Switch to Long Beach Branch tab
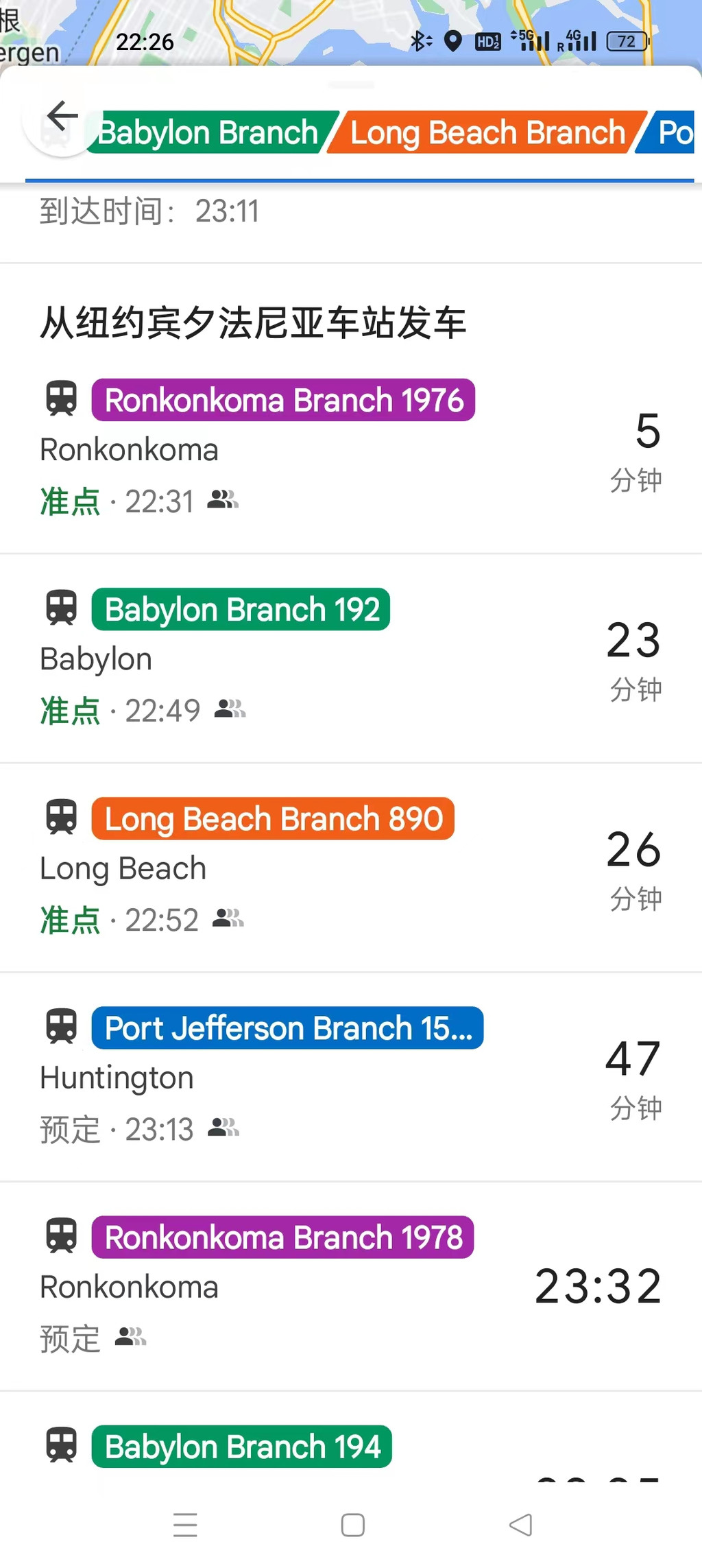 [x=487, y=132]
